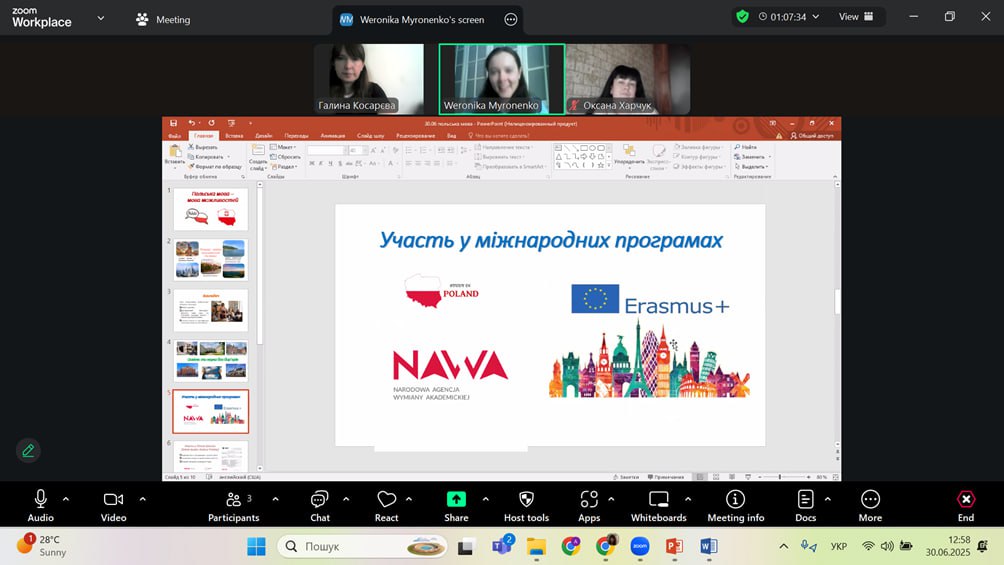This screenshot has height=565, width=1004.
Task: Select Weronika Myronenko video tile
Action: point(501,79)
